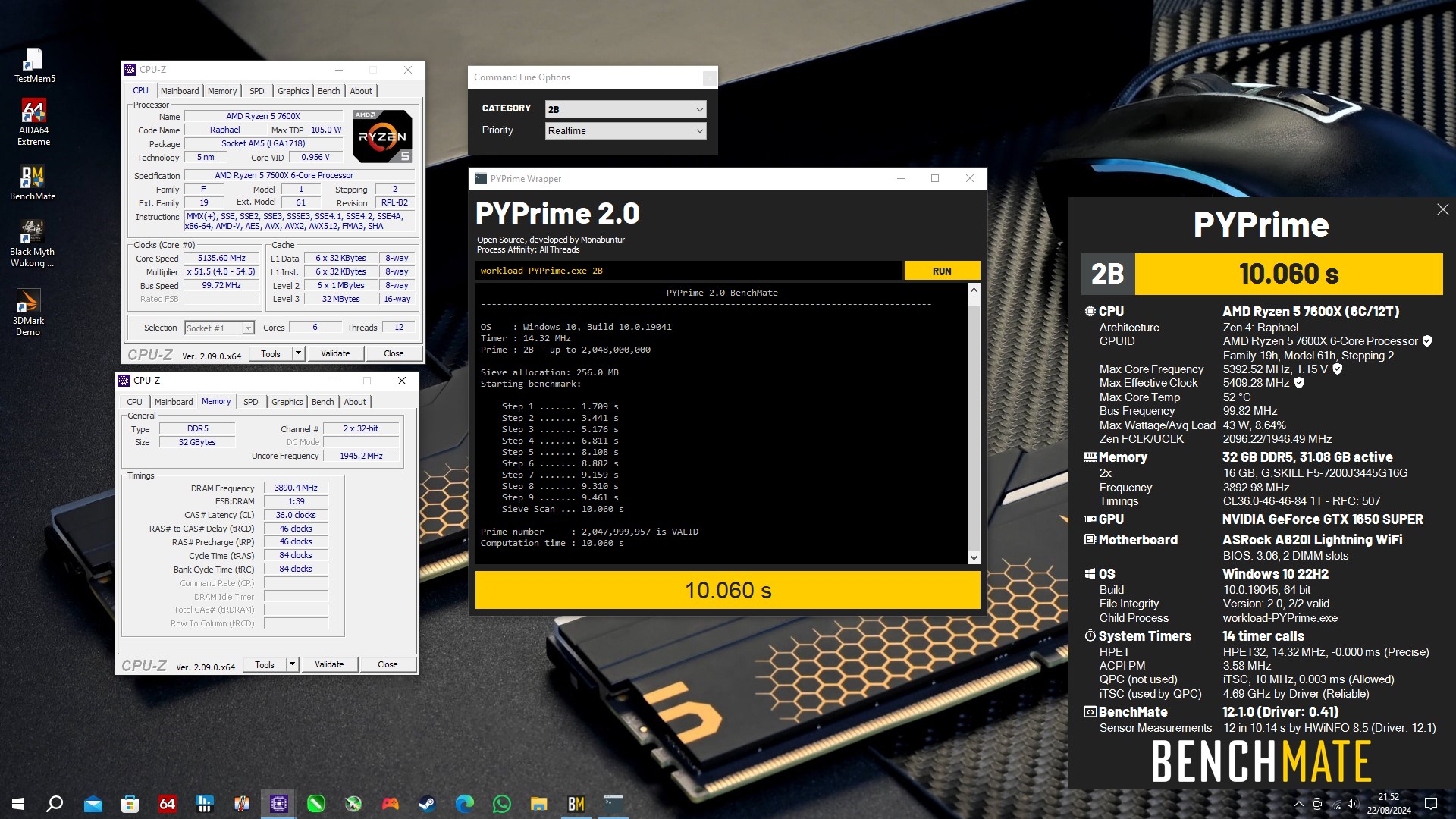Open the TestMem5 desktop shortcut
1456x819 pixels.
click(x=34, y=65)
